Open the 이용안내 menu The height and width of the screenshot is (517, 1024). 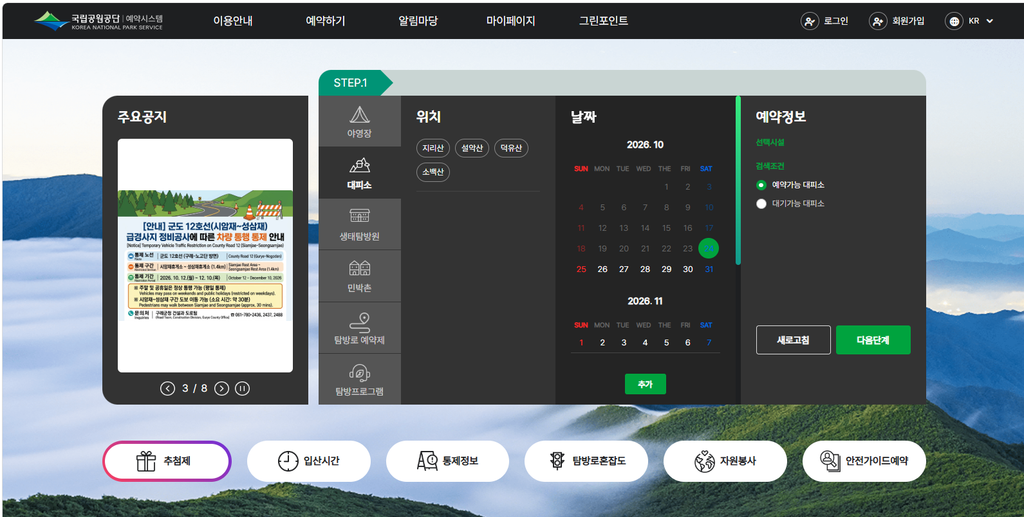[232, 21]
